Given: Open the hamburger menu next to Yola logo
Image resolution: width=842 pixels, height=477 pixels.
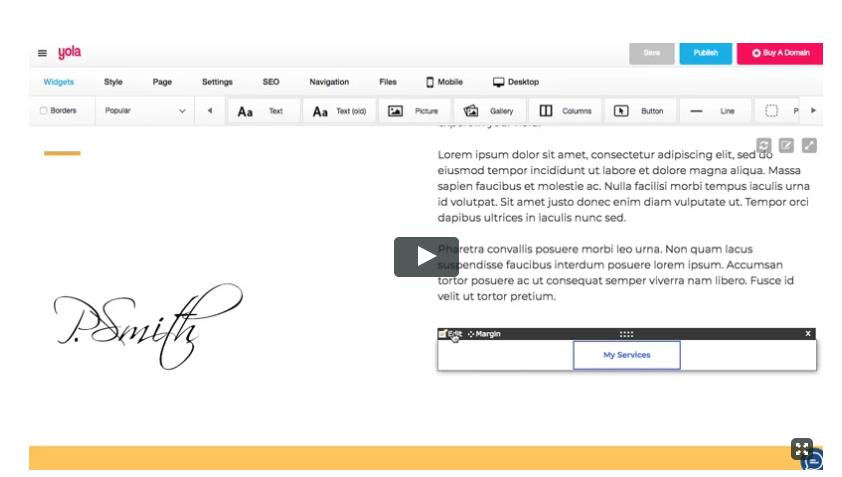Looking at the screenshot, I should (x=42, y=53).
